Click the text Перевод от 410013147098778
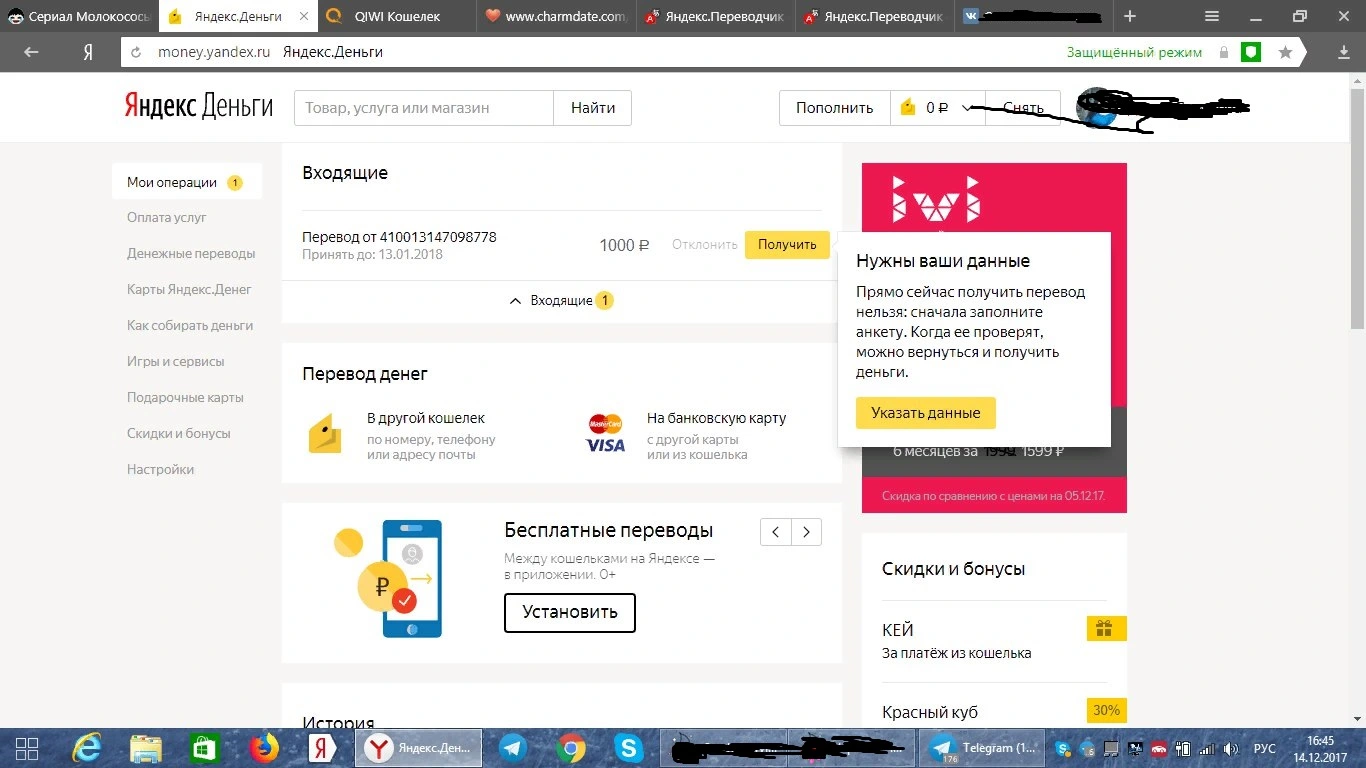 (399, 237)
